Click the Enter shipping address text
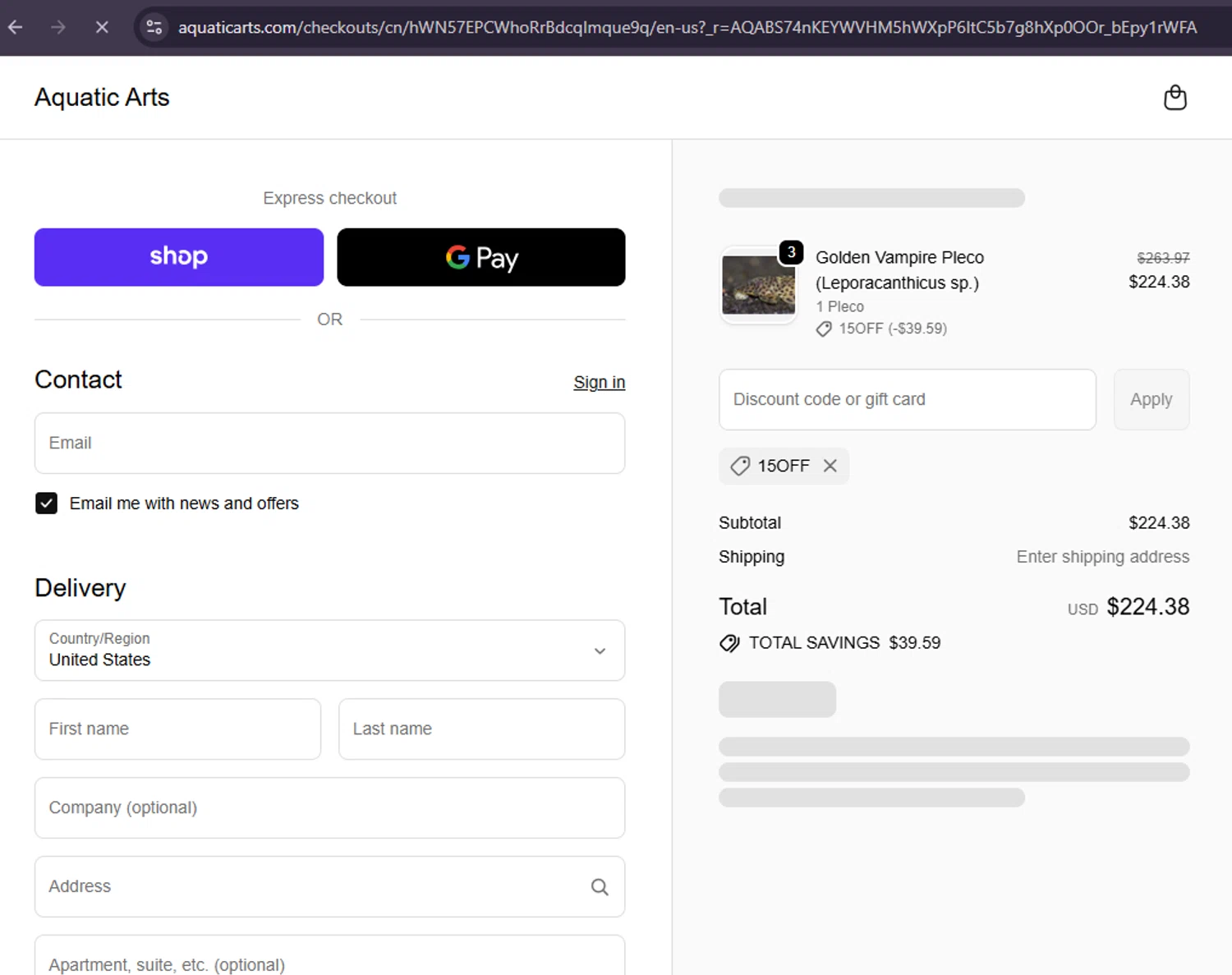This screenshot has width=1232, height=975. 1102,557
